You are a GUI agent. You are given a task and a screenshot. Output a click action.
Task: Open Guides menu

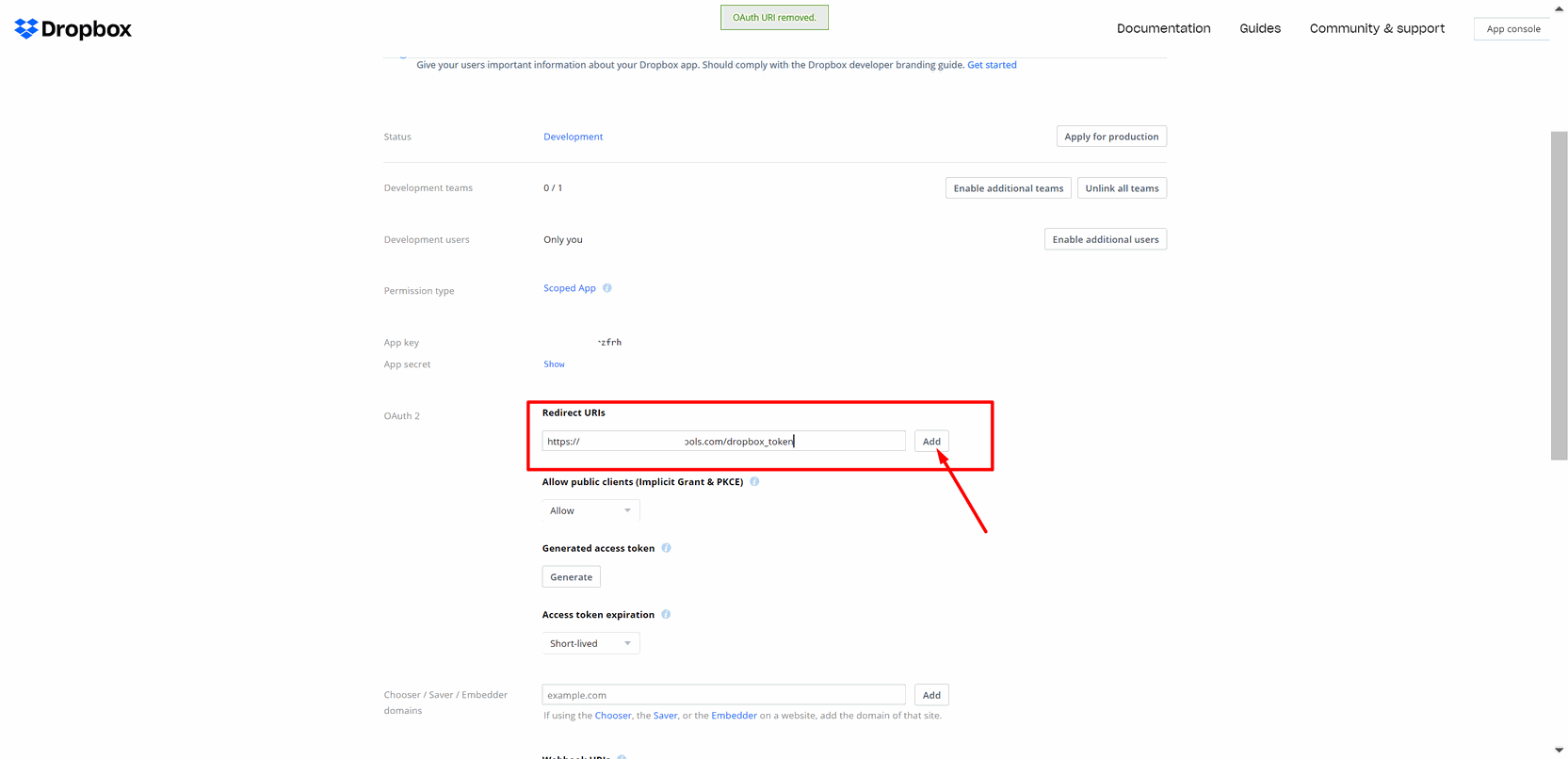pyautogui.click(x=1260, y=28)
